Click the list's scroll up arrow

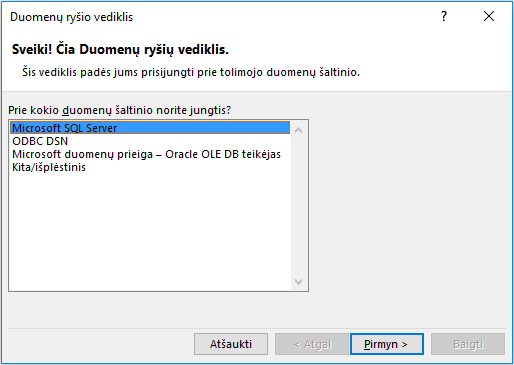tap(299, 130)
